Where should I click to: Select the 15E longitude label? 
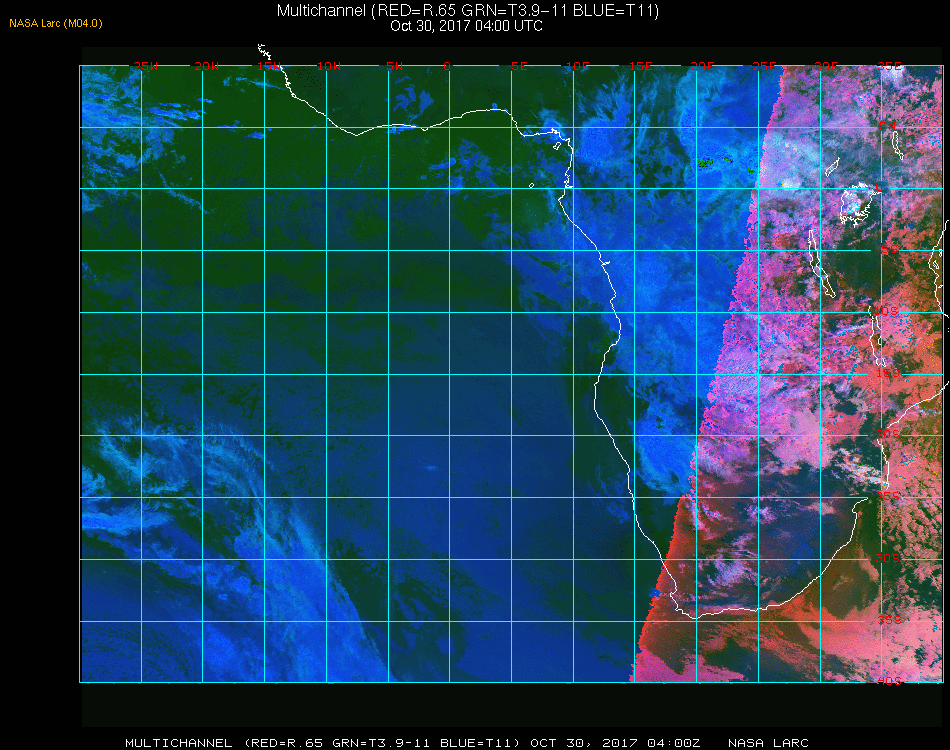pos(640,66)
